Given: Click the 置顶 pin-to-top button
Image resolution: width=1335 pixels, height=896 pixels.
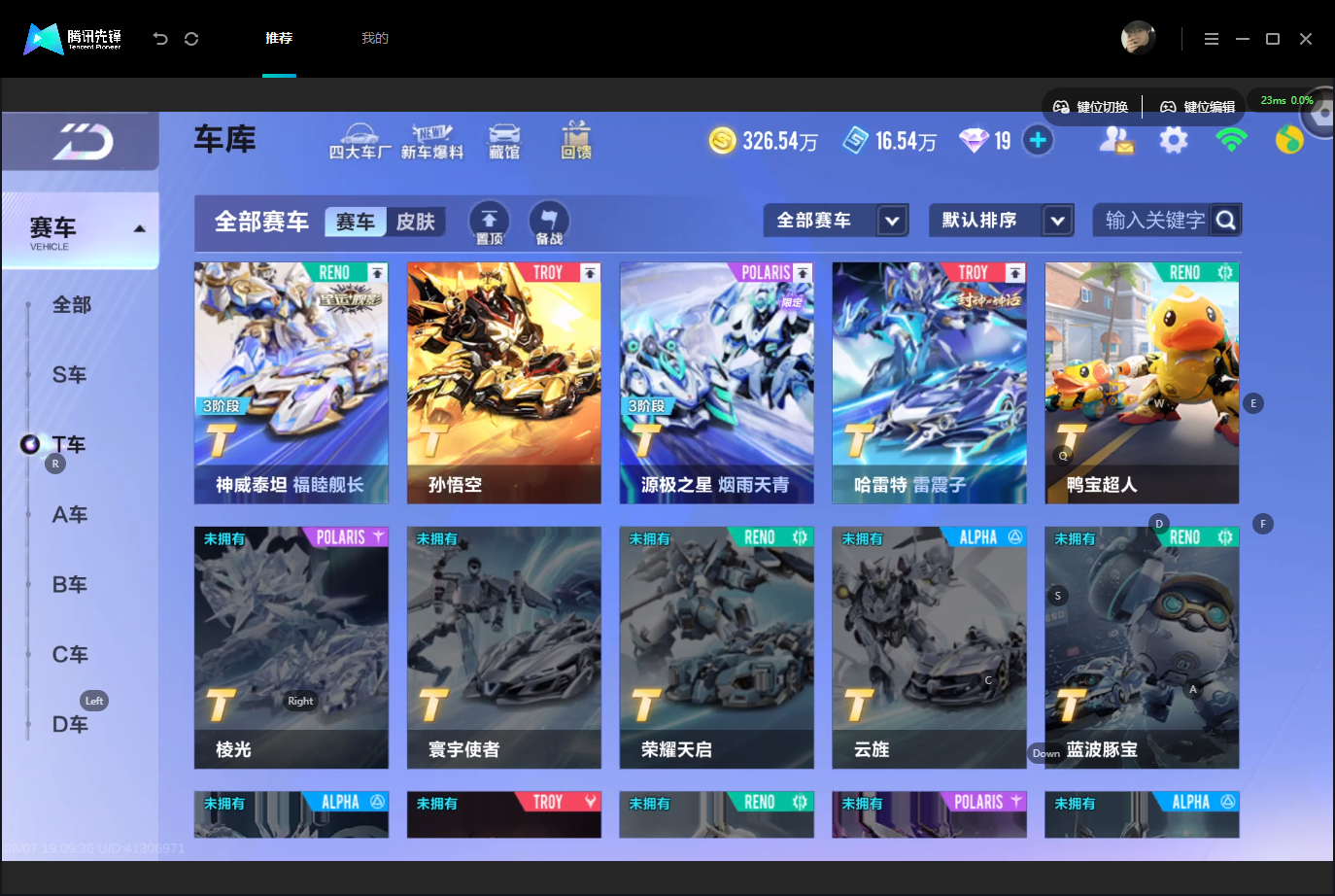Looking at the screenshot, I should [x=490, y=223].
